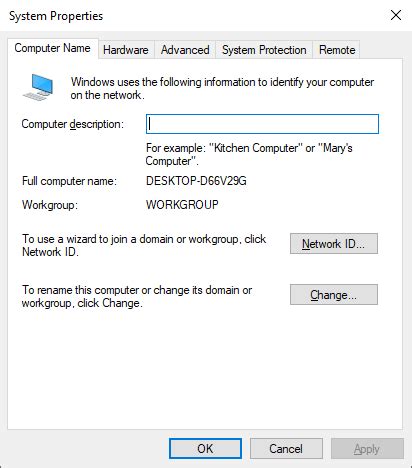This screenshot has height=468, width=412.
Task: Click the System Properties title text
Action: [x=56, y=16]
